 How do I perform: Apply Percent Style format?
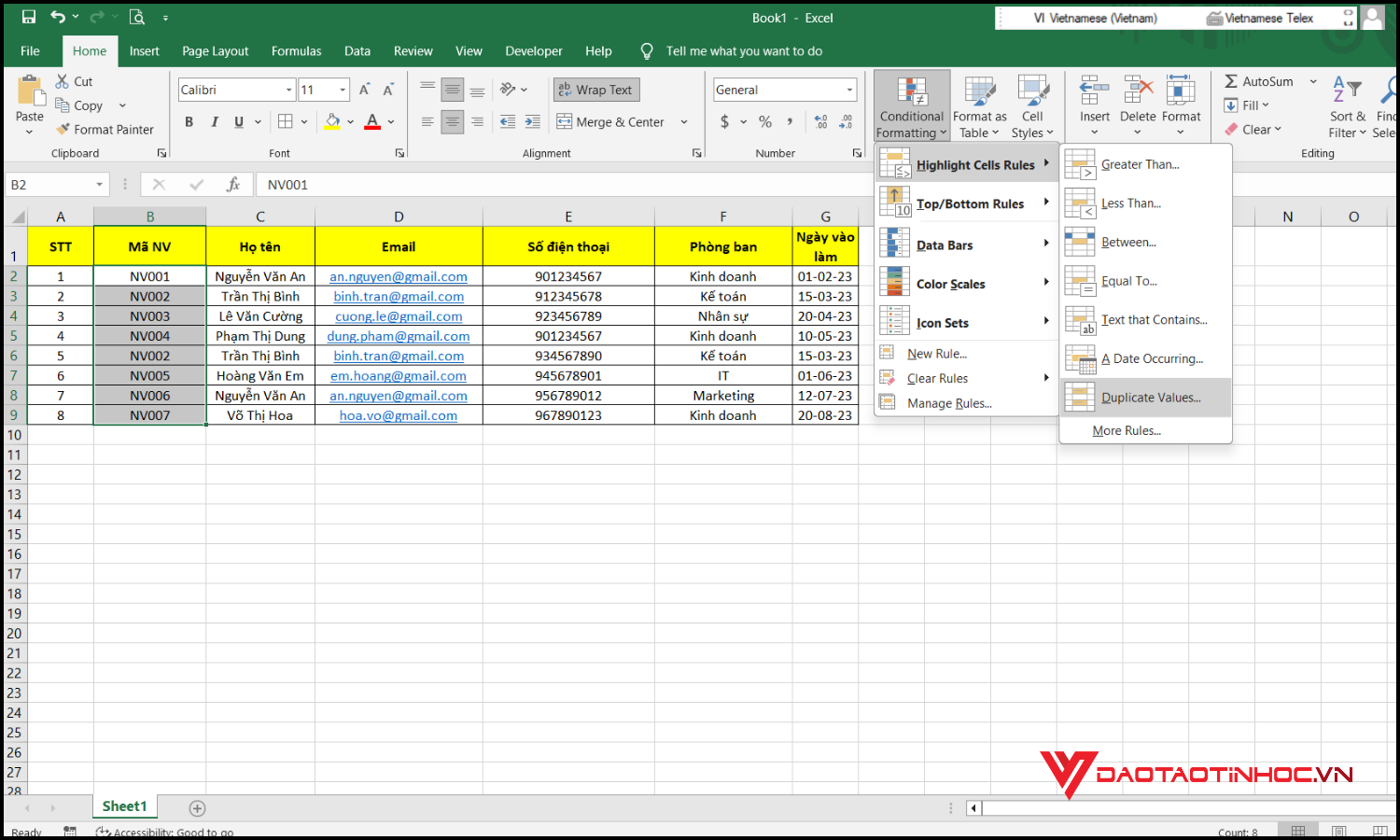tap(765, 121)
